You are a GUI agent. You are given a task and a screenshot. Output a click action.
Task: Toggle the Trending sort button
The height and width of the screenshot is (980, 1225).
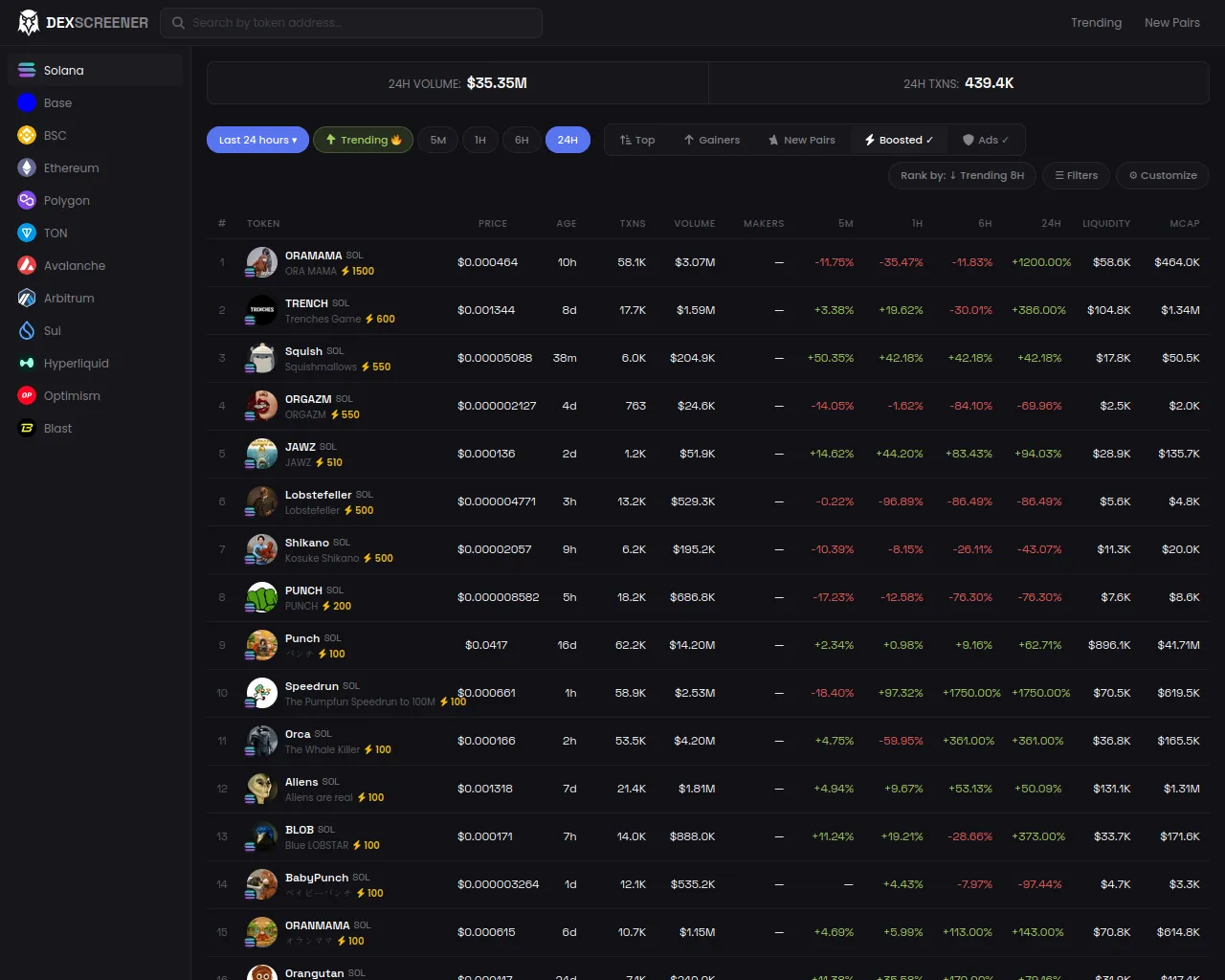(364, 140)
